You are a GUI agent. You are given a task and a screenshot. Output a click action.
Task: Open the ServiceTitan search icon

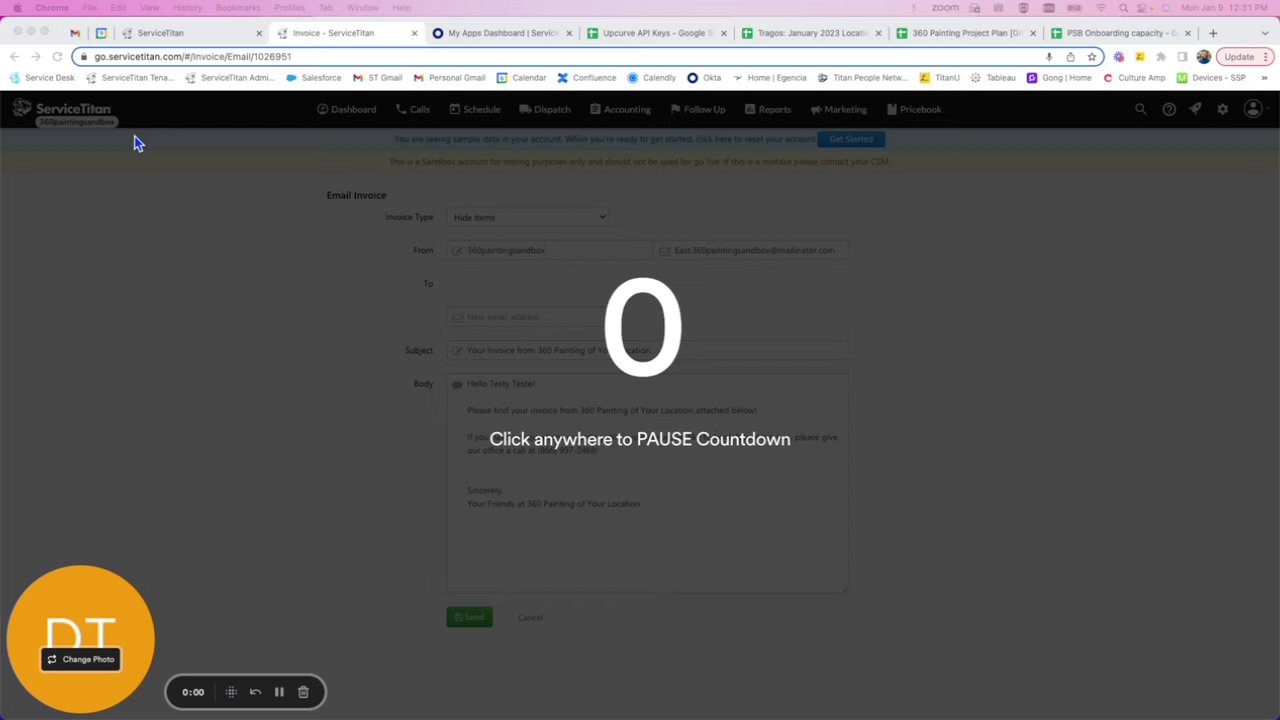(x=1141, y=109)
